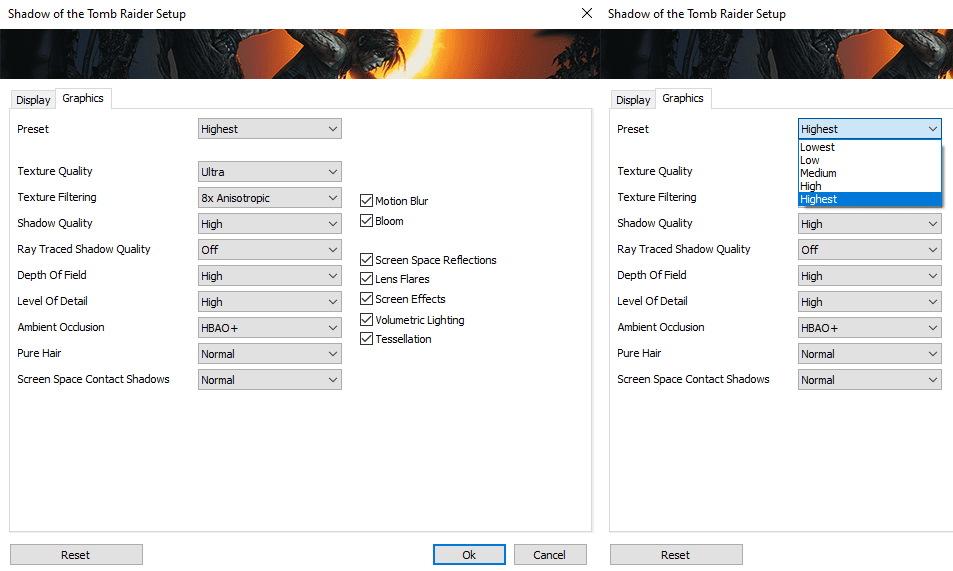This screenshot has width=953, height=571.
Task: Click the Cancel button
Action: tap(550, 555)
